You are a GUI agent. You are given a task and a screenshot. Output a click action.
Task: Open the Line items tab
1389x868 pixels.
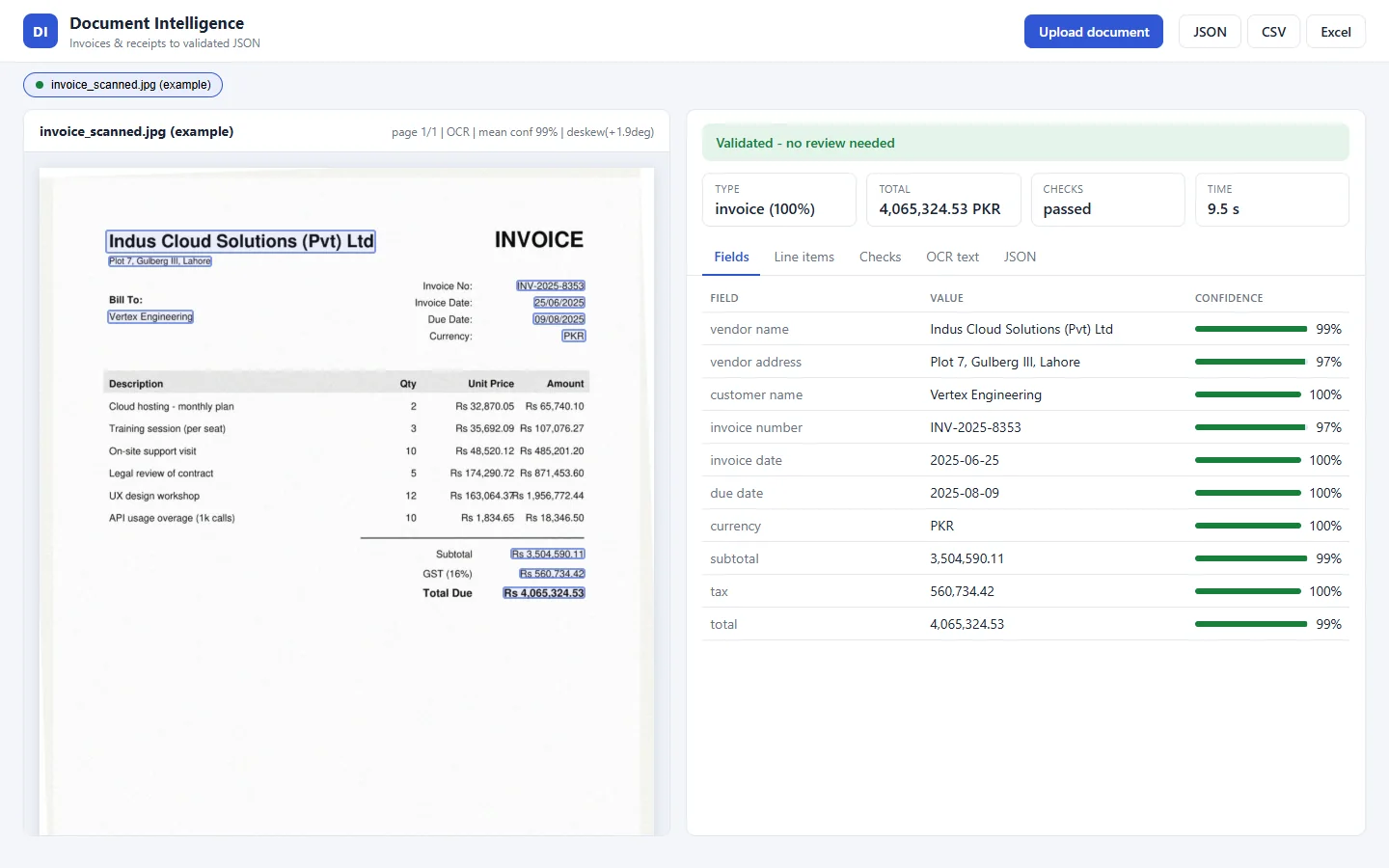pyautogui.click(x=804, y=257)
